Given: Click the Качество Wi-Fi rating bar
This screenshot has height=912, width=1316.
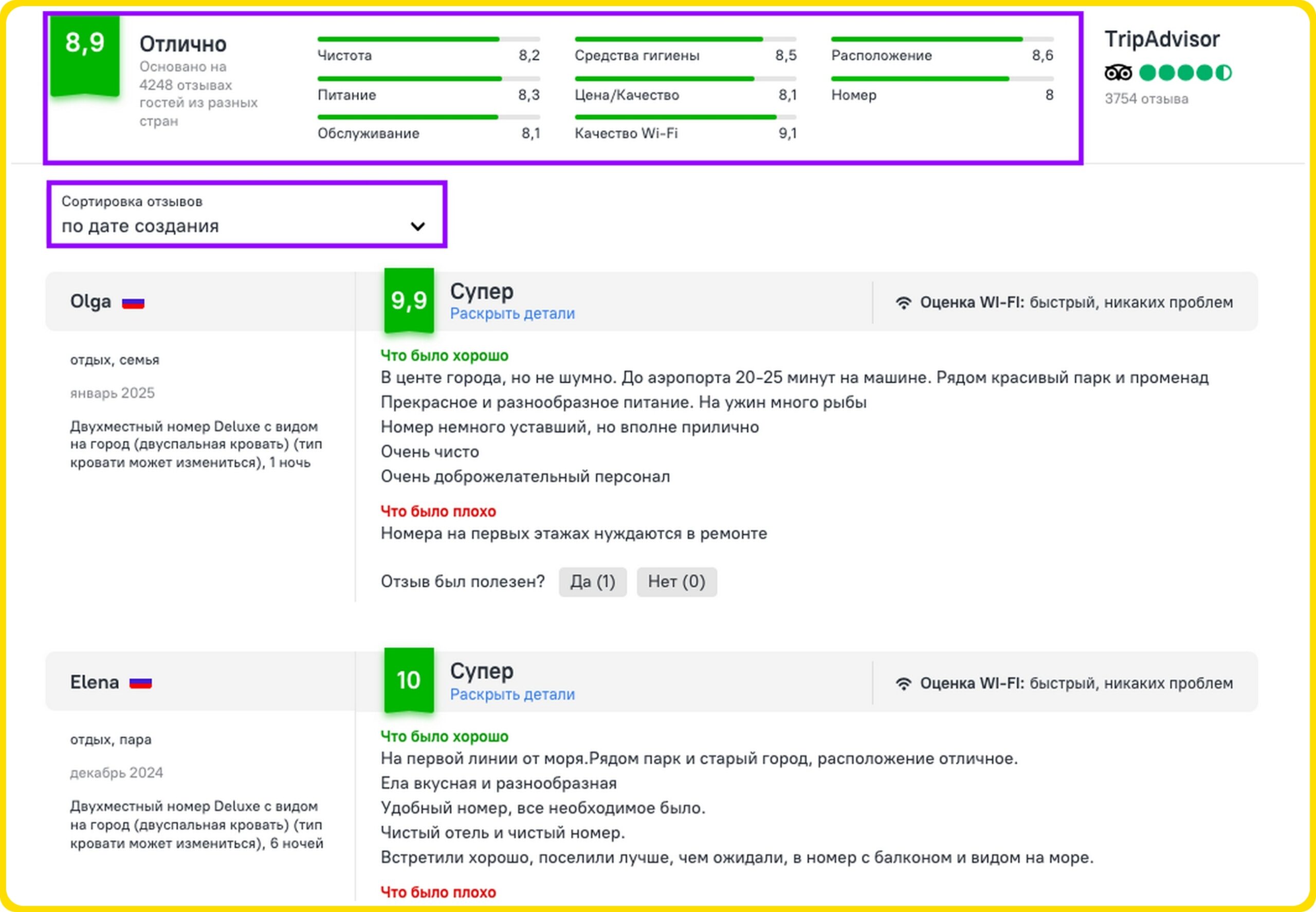Looking at the screenshot, I should (x=685, y=117).
